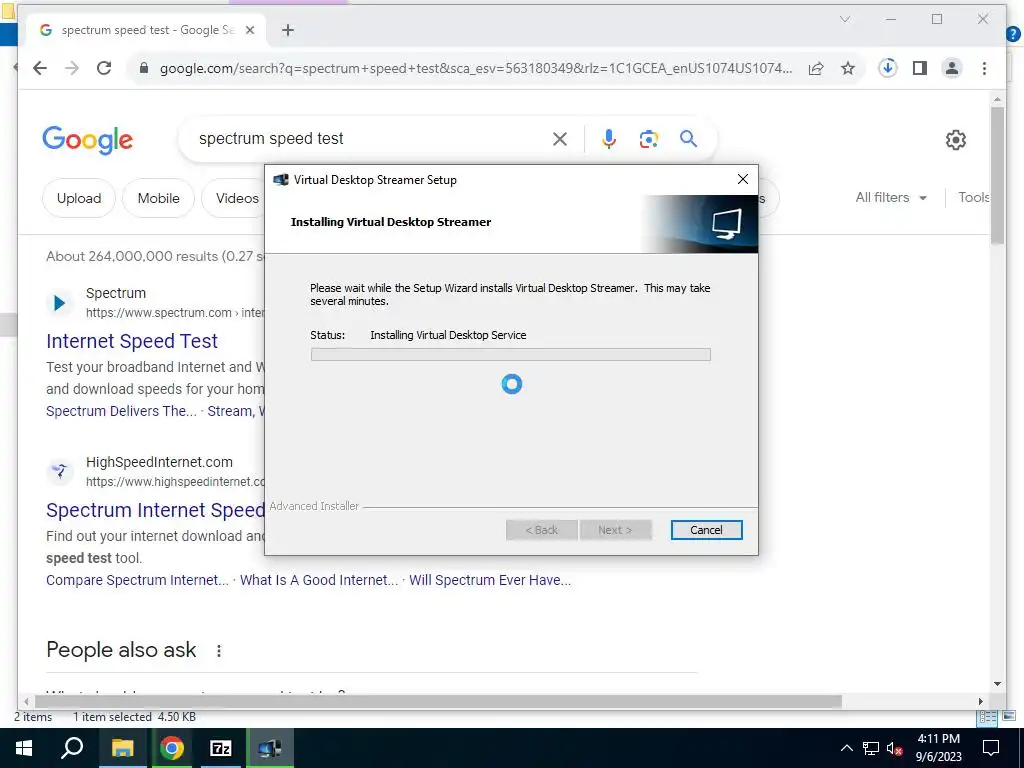Cancel the Virtual Desktop Streamer installation
This screenshot has height=768, width=1024.
[x=706, y=530]
